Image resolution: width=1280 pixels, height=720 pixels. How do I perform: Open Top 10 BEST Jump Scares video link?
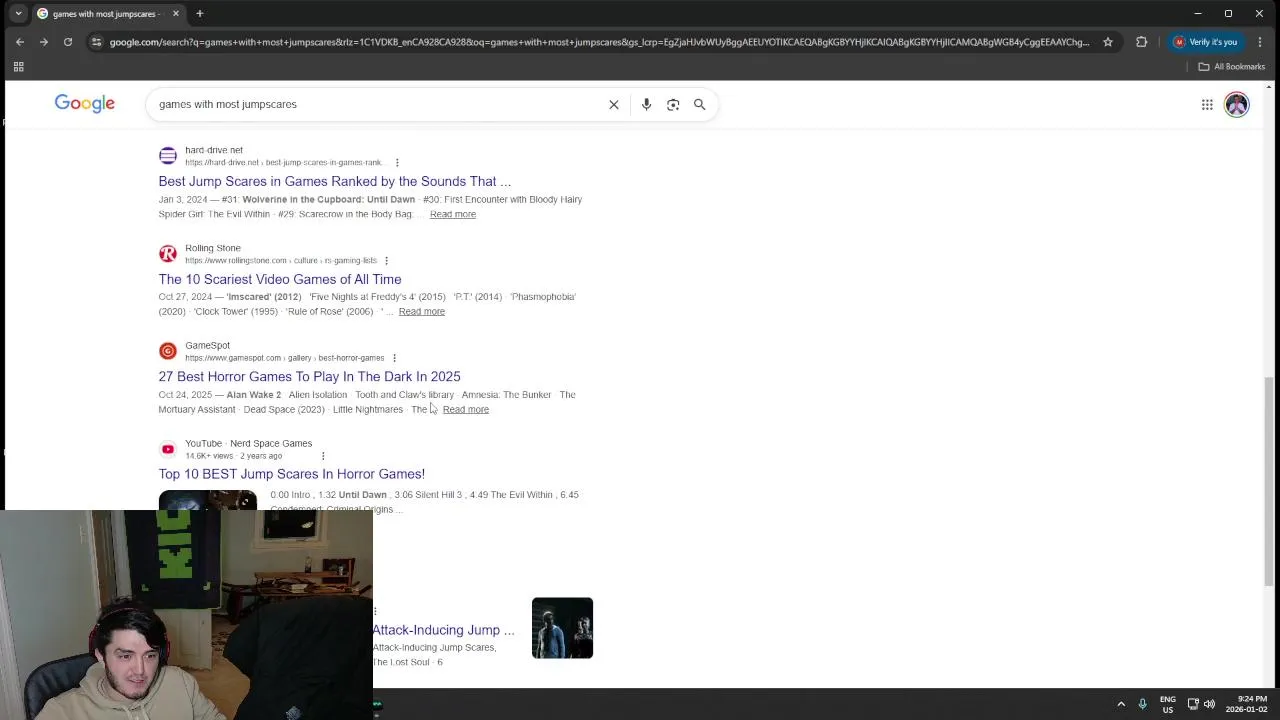pyautogui.click(x=291, y=474)
